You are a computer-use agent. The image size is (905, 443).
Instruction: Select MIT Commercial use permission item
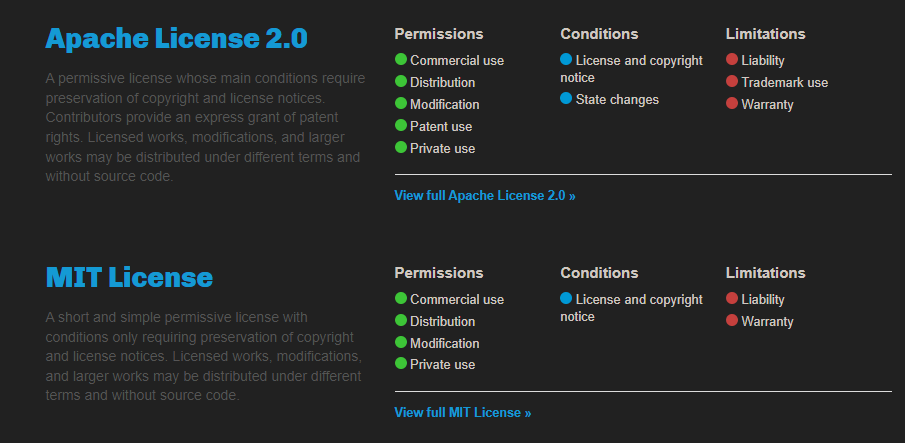coord(456,299)
